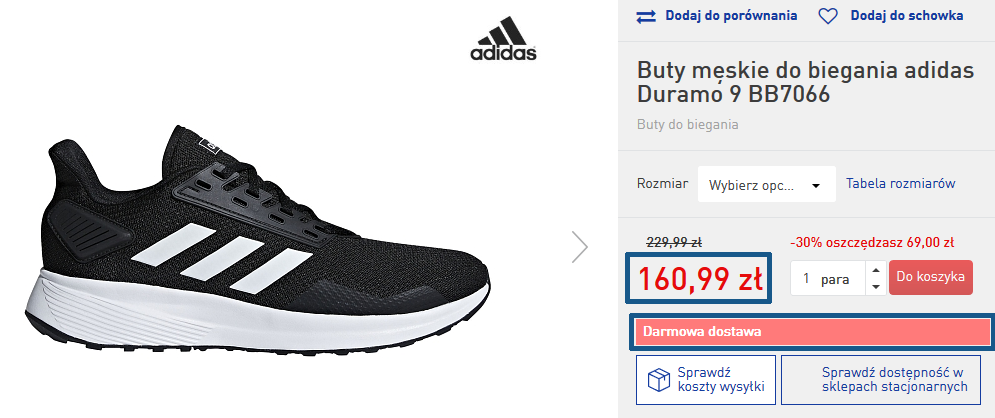995x418 pixels.
Task: Click the Darmowa dostawa banner
Action: coord(812,332)
